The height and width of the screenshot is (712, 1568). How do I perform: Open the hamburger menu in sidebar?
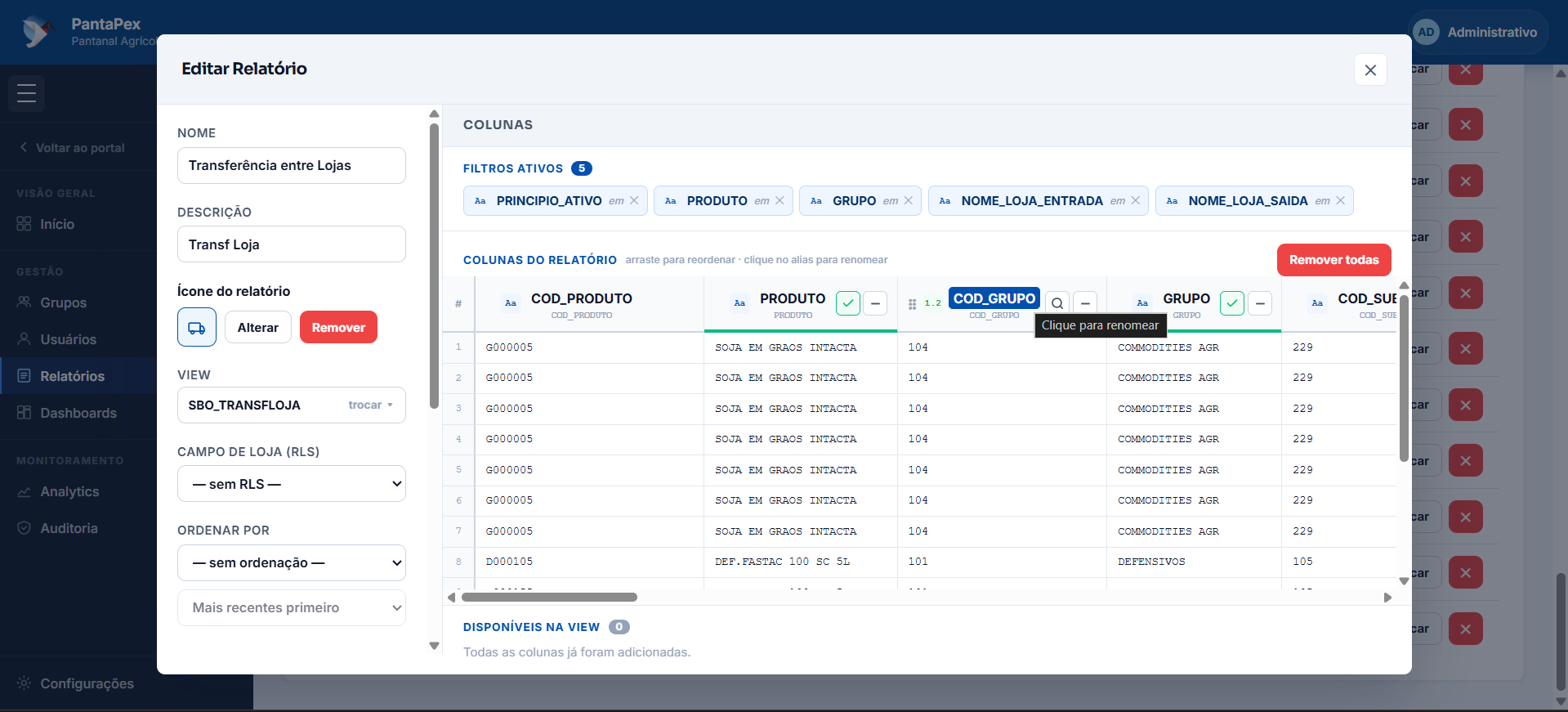tap(26, 93)
